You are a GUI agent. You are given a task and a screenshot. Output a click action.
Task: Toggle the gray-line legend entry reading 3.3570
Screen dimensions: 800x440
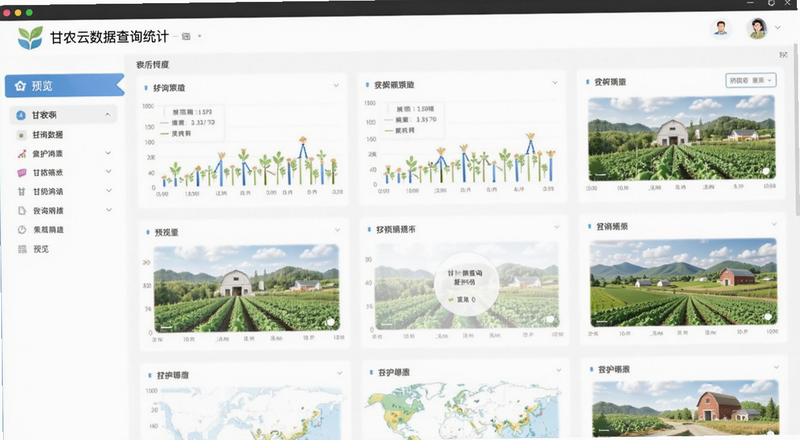(410, 119)
